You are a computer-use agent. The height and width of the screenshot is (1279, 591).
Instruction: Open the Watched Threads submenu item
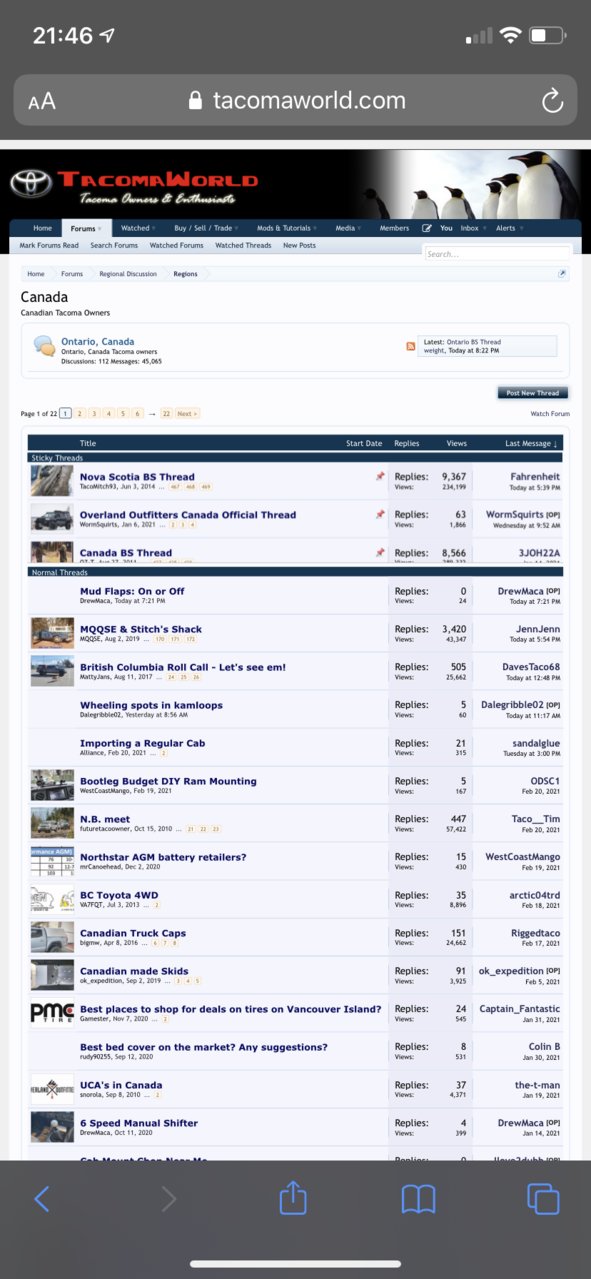point(243,245)
